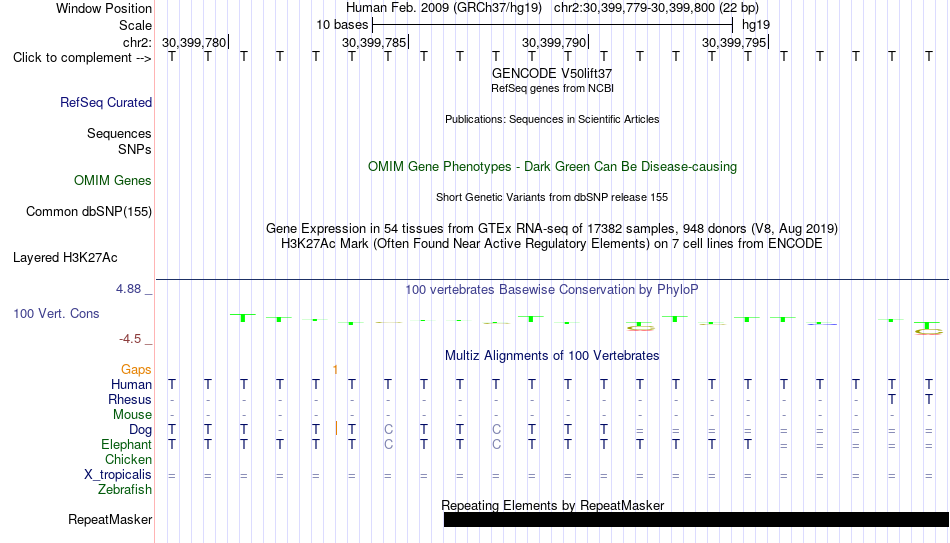Open the 100 Vert. Cons track settings
950x543 pixels.
[56, 313]
